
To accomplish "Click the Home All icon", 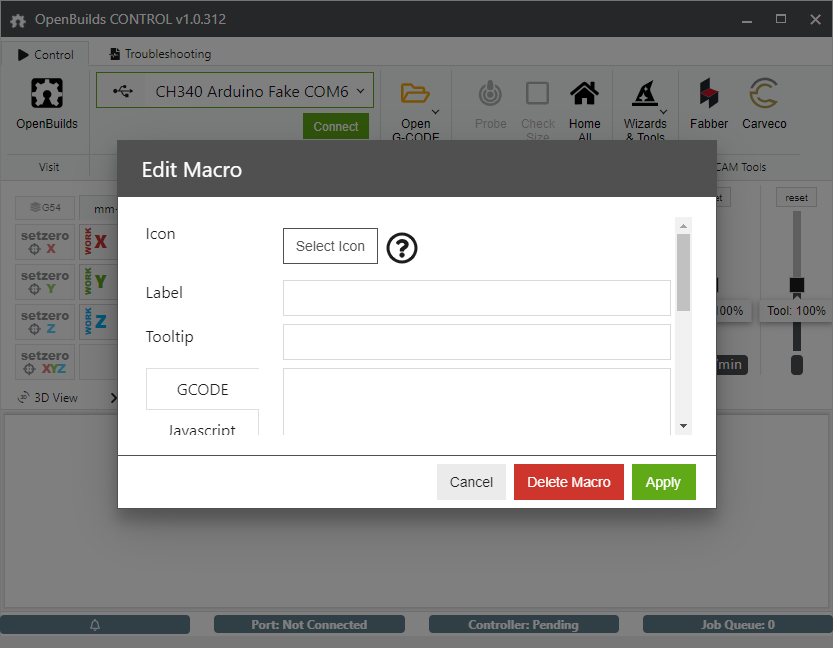I will click(x=584, y=95).
